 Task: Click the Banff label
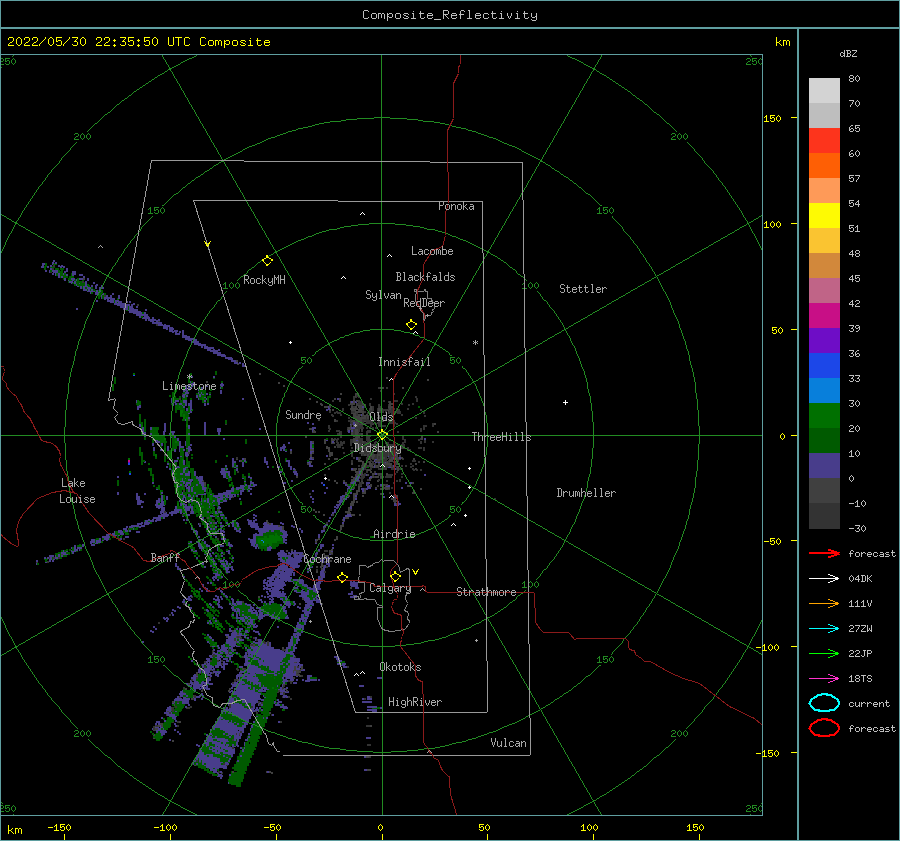[x=165, y=557]
